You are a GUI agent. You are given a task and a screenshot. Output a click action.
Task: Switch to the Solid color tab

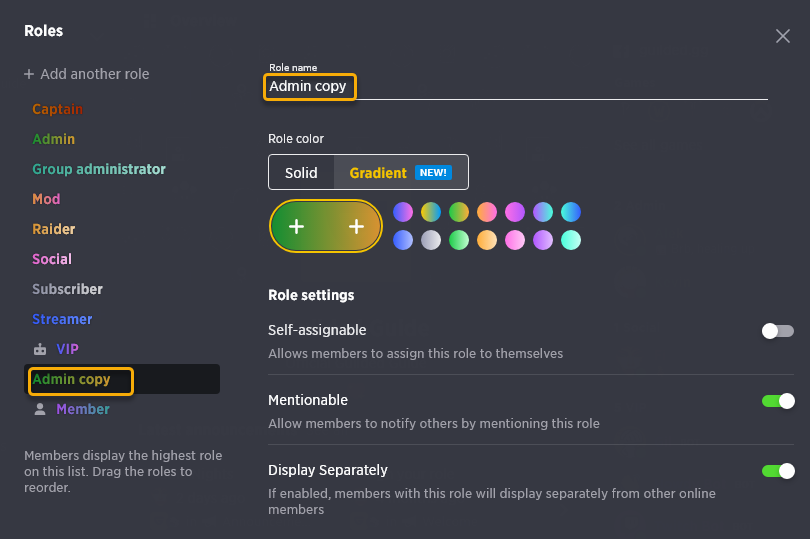pos(301,173)
